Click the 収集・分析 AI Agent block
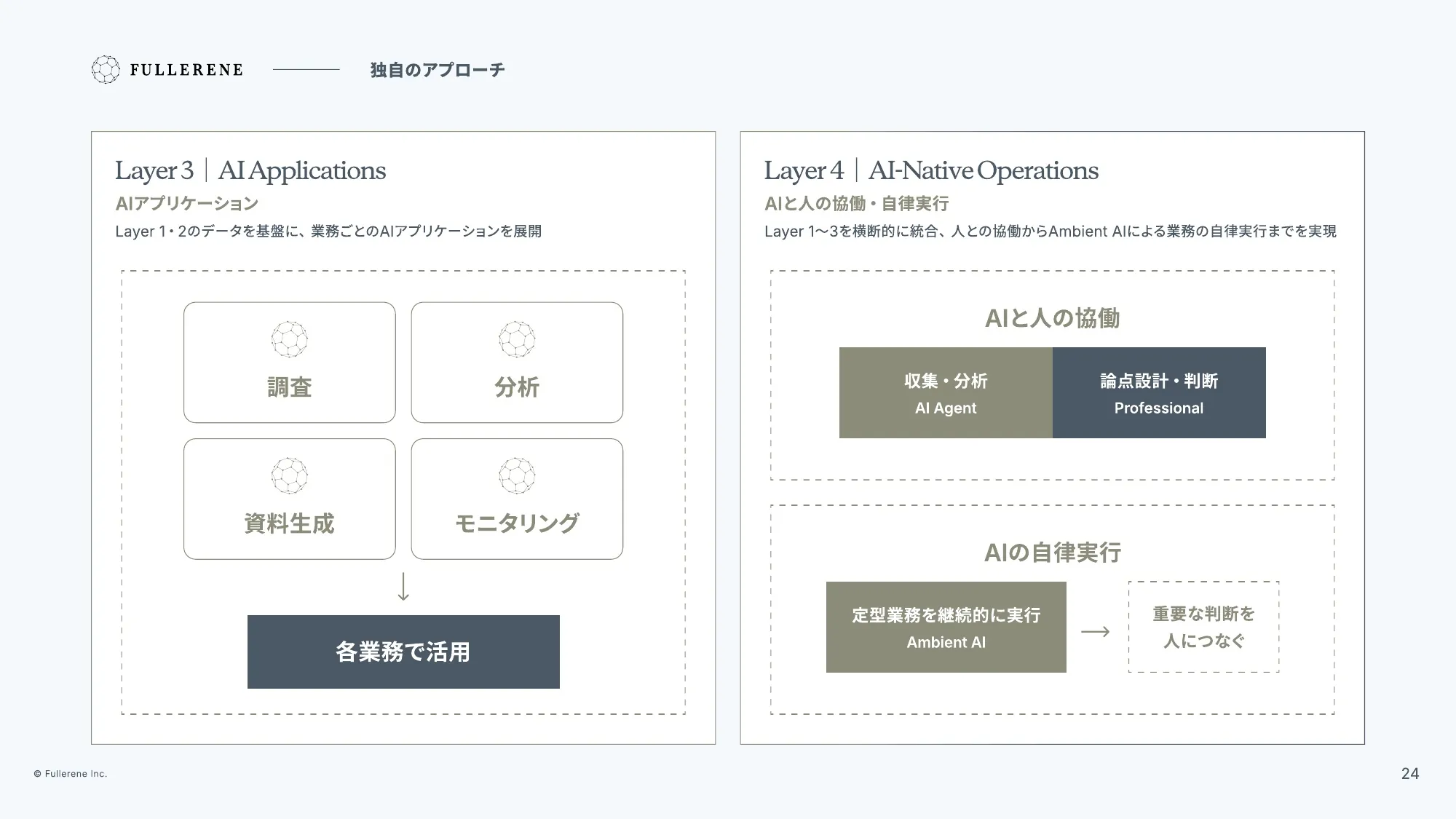Viewport: 1456px width, 819px height. click(946, 392)
